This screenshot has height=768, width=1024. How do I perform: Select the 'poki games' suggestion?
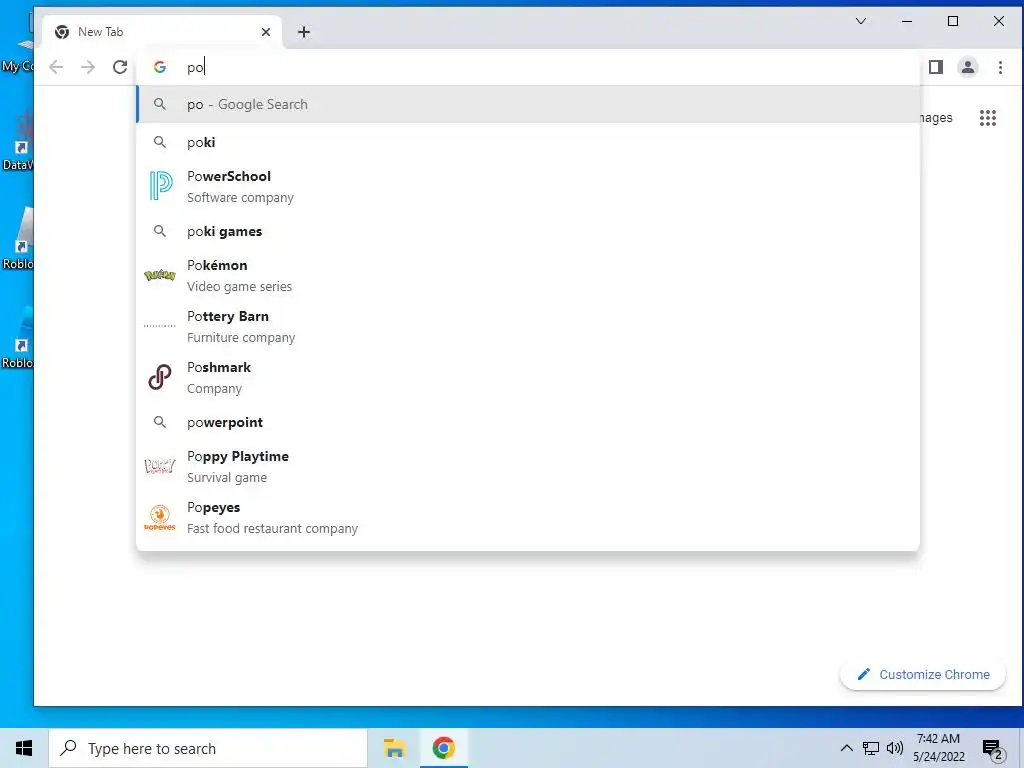point(528,231)
